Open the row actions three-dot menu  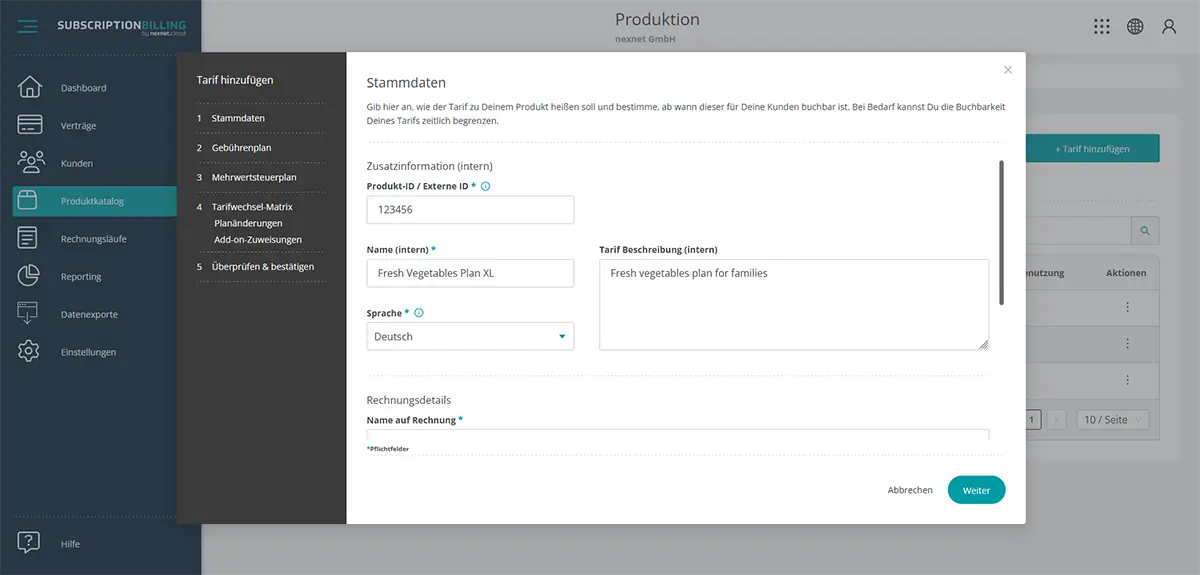1127,307
